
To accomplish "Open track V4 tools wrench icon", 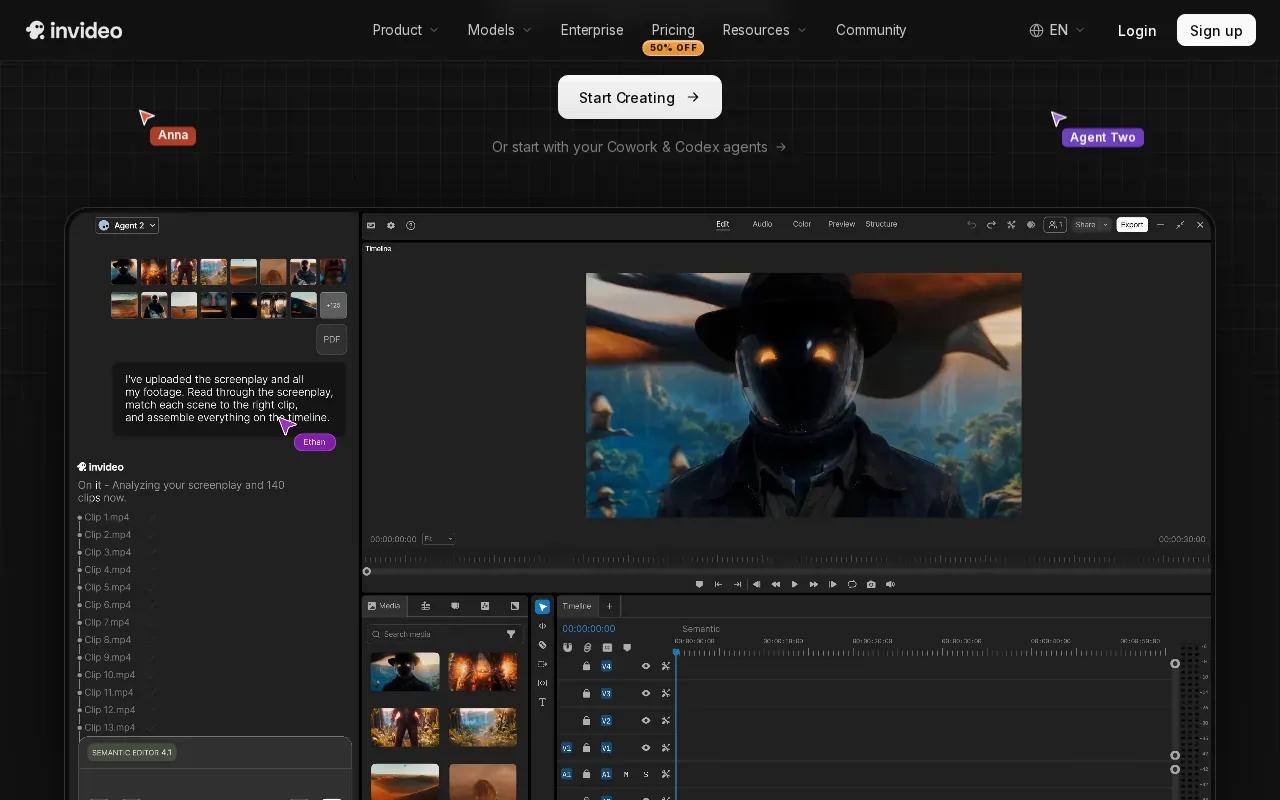I will [665, 666].
